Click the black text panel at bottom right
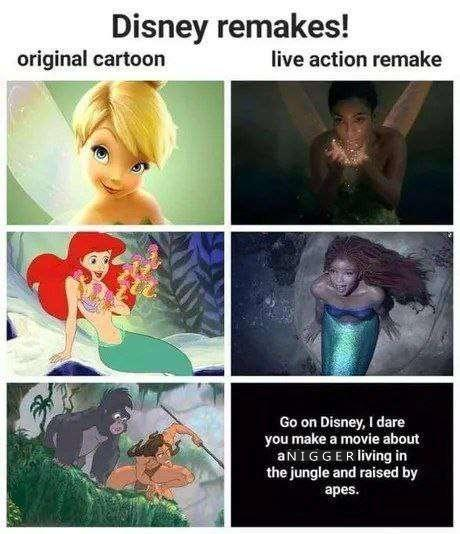Image resolution: width=460 pixels, height=534 pixels. coord(342,455)
